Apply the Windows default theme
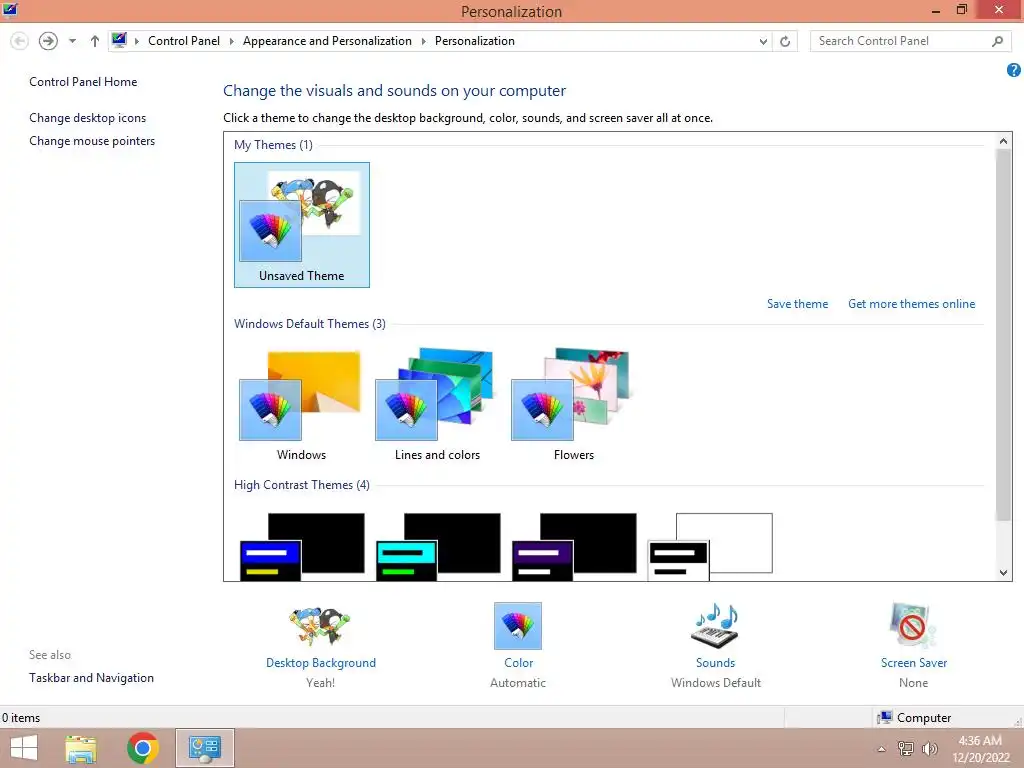The image size is (1024, 768). [x=301, y=405]
